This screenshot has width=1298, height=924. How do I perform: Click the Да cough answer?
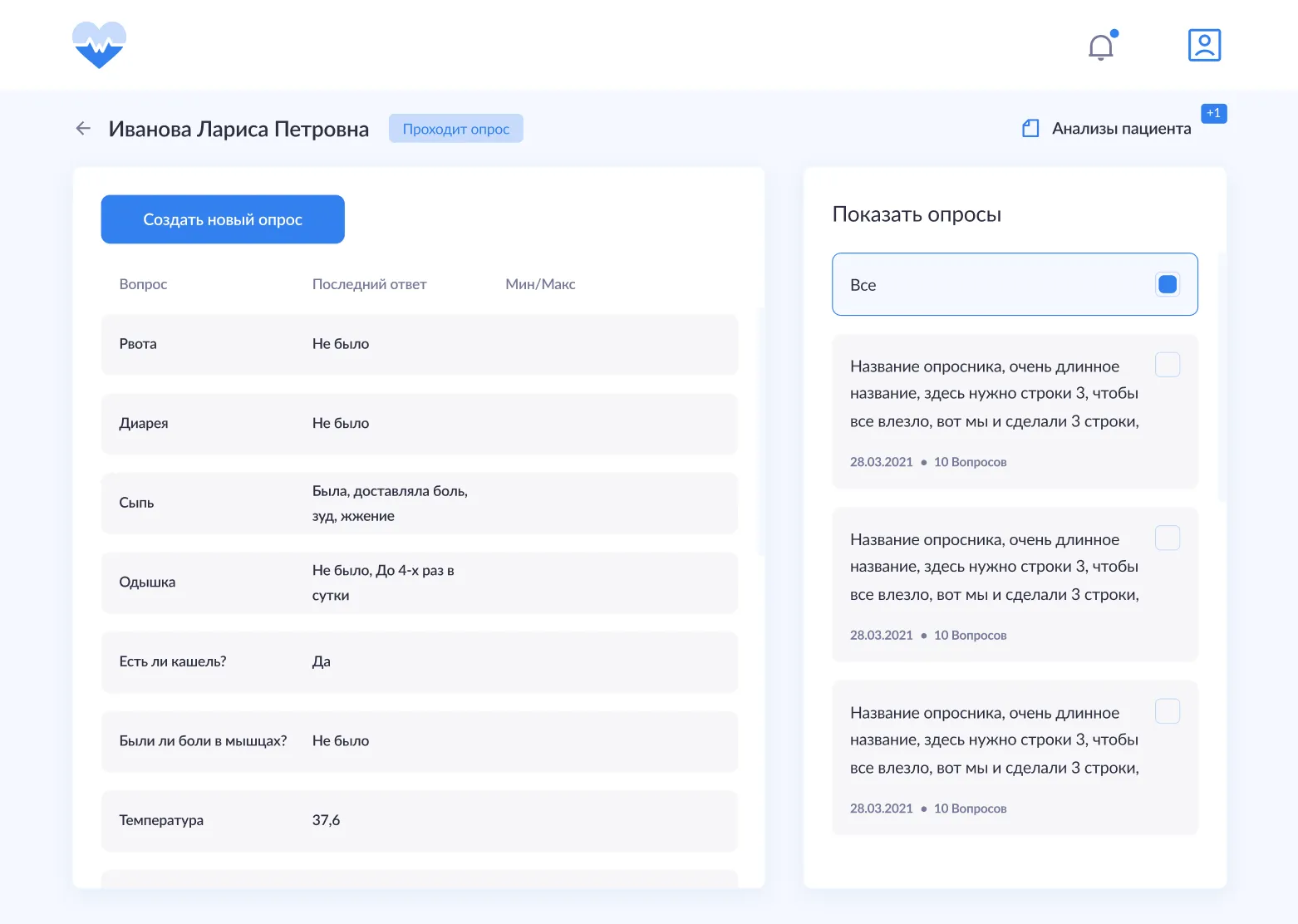pos(322,661)
